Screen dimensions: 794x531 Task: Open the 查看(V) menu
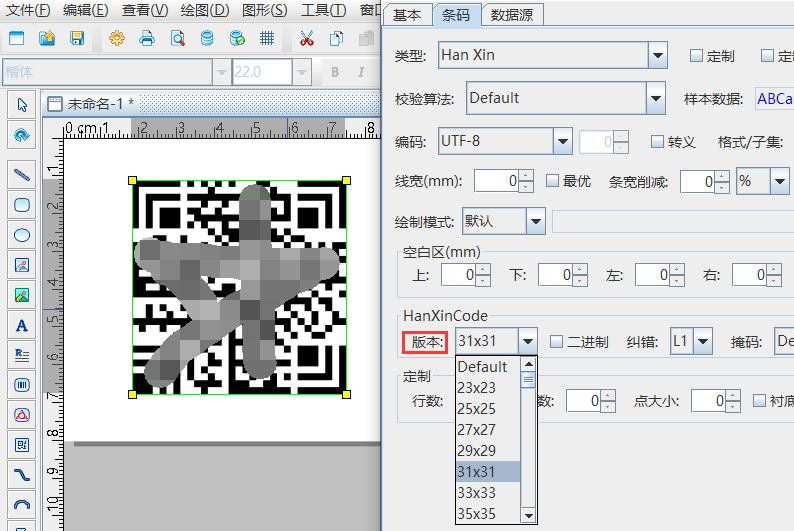[x=145, y=10]
